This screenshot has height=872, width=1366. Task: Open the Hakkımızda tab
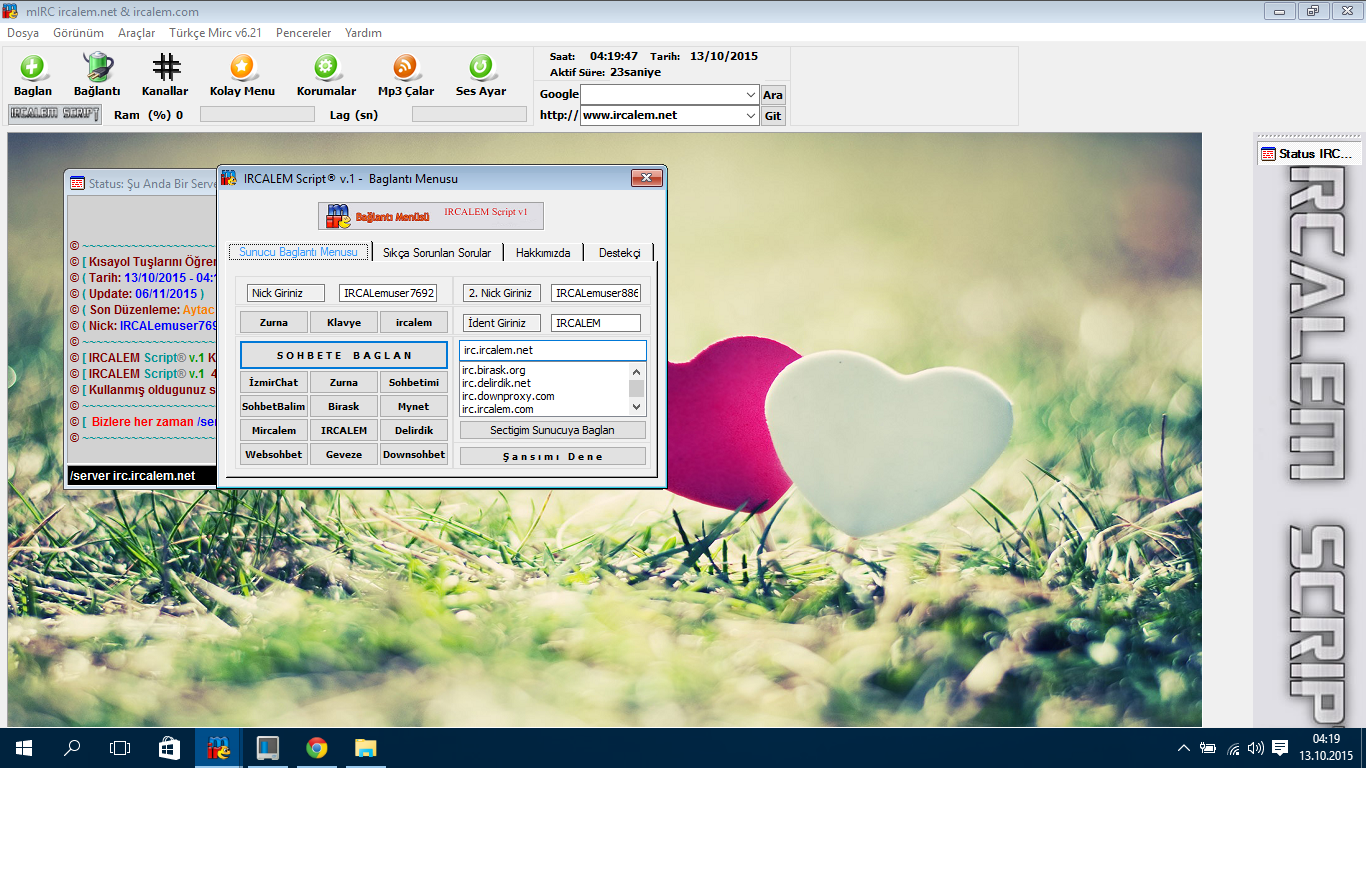543,253
